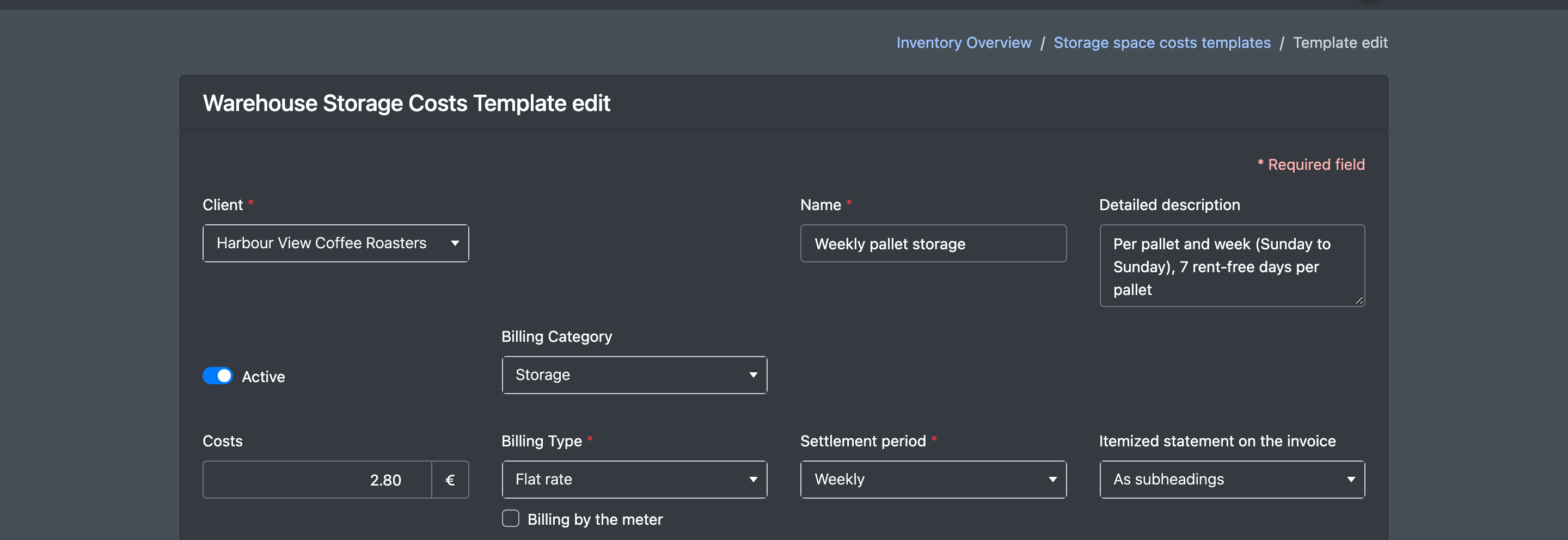Screen dimensions: 1568x540
Task: Click the Settlement period label
Action: (x=862, y=441)
